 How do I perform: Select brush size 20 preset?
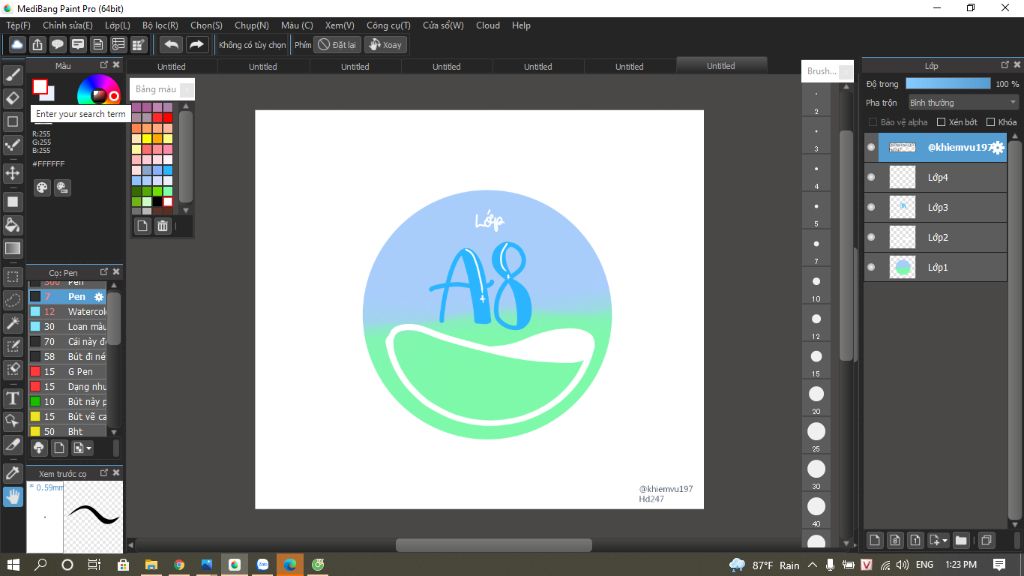pyautogui.click(x=816, y=394)
